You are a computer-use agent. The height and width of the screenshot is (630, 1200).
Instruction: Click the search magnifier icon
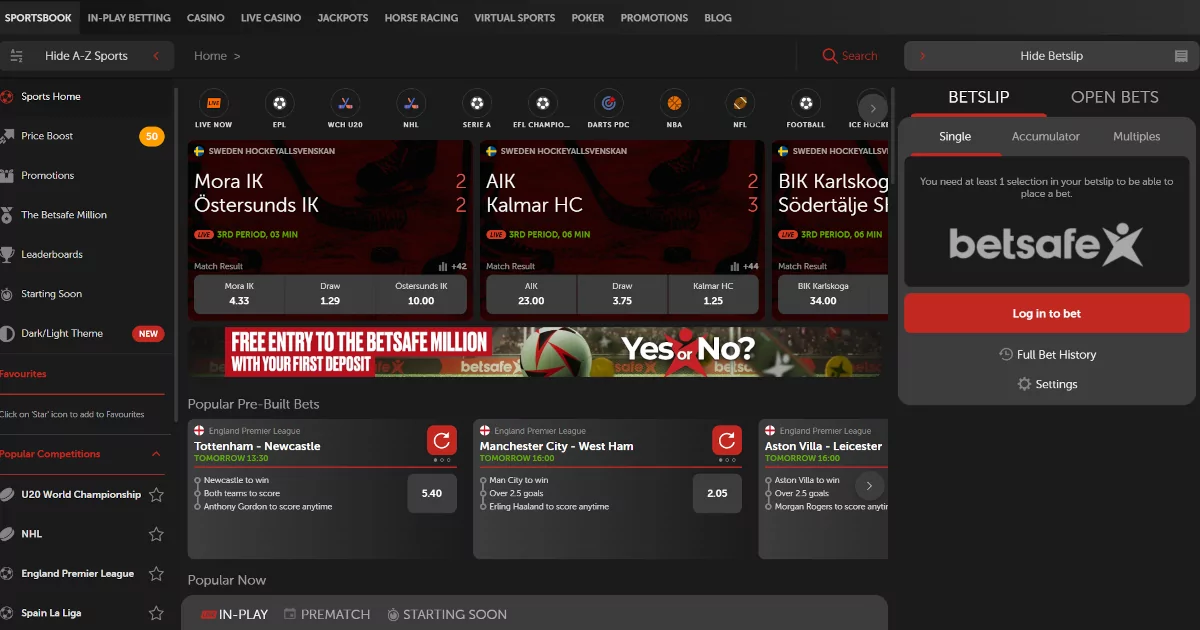tap(830, 56)
